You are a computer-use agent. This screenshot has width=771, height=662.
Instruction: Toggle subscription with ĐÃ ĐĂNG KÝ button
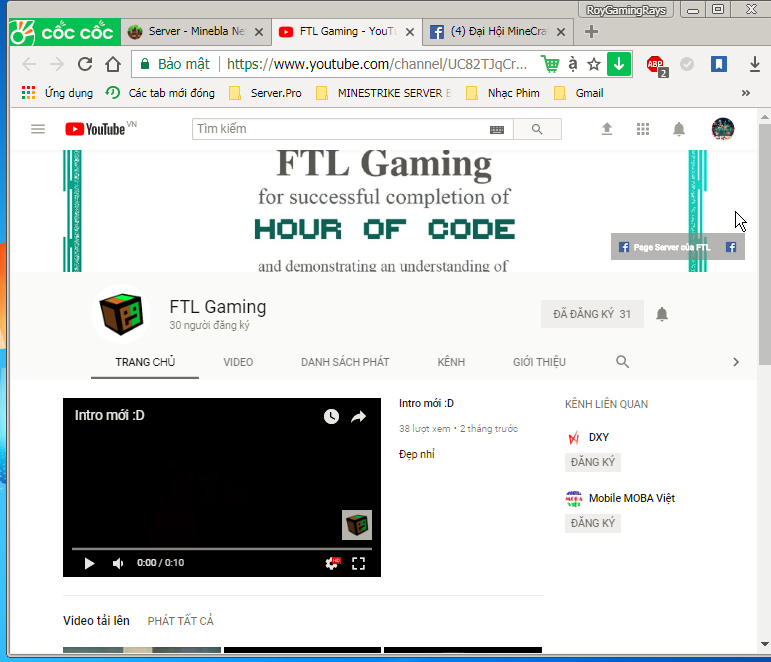(592, 314)
